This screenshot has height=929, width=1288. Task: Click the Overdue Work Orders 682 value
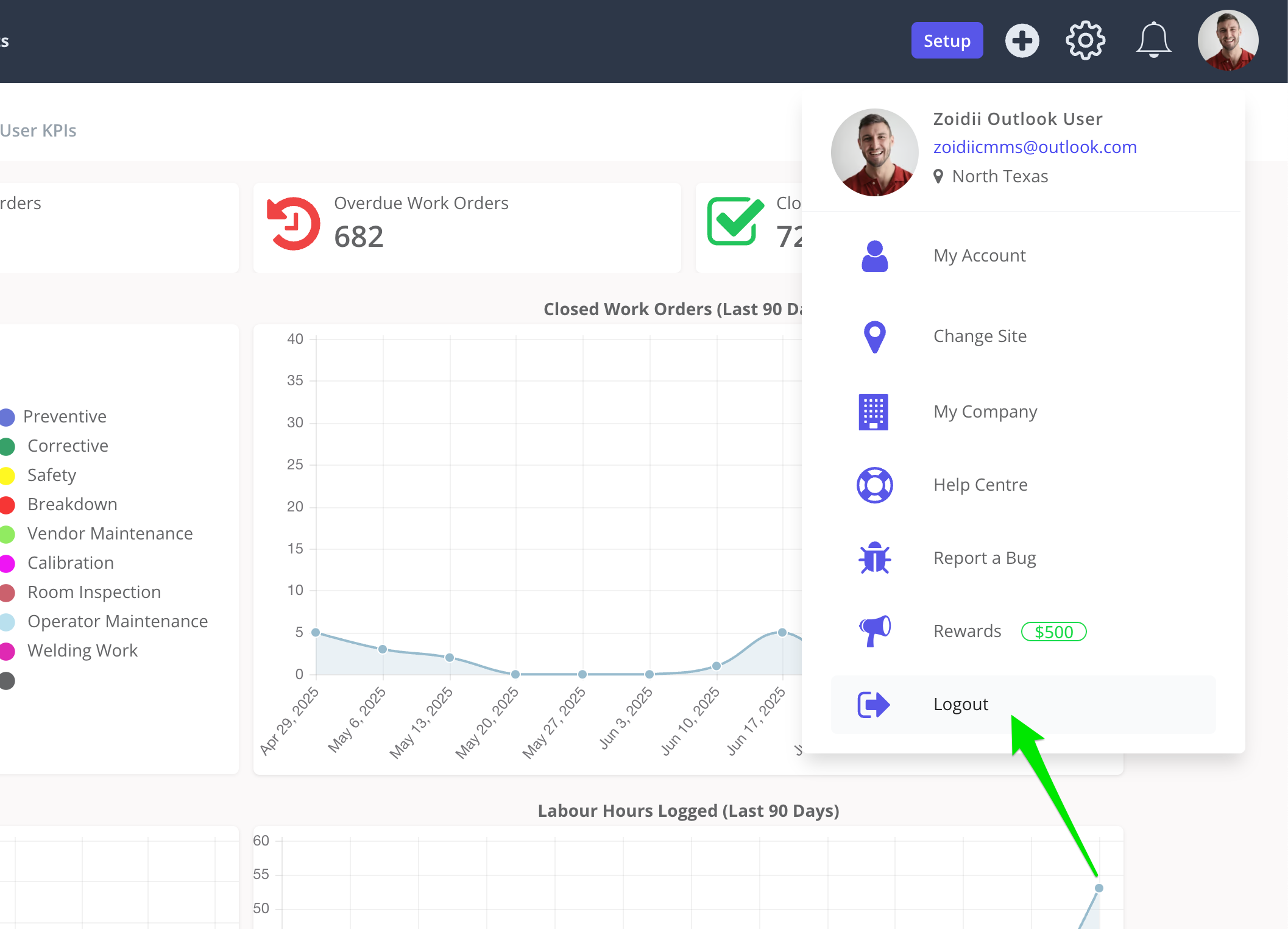359,237
